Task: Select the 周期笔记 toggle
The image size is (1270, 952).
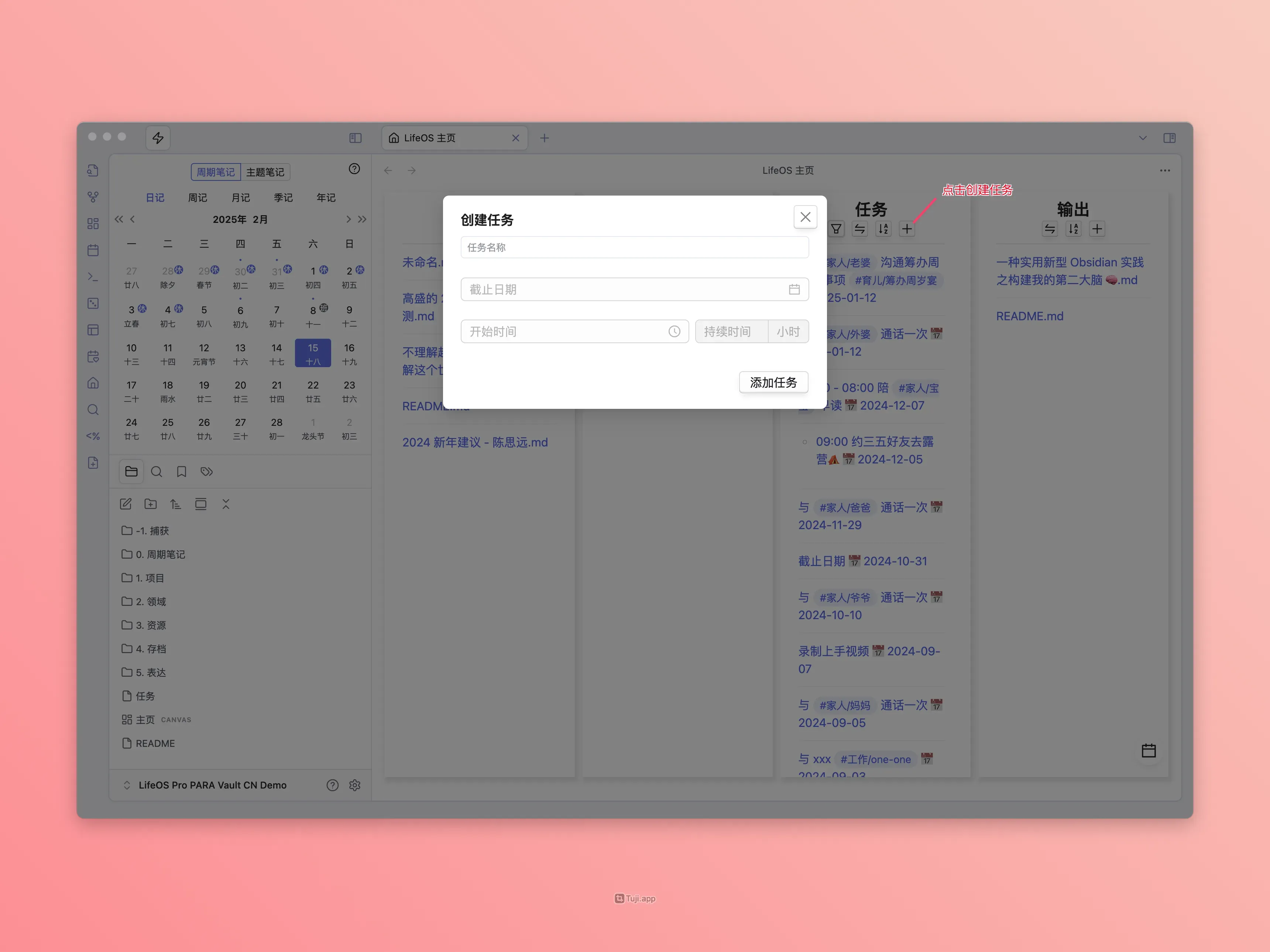Action: click(x=215, y=172)
